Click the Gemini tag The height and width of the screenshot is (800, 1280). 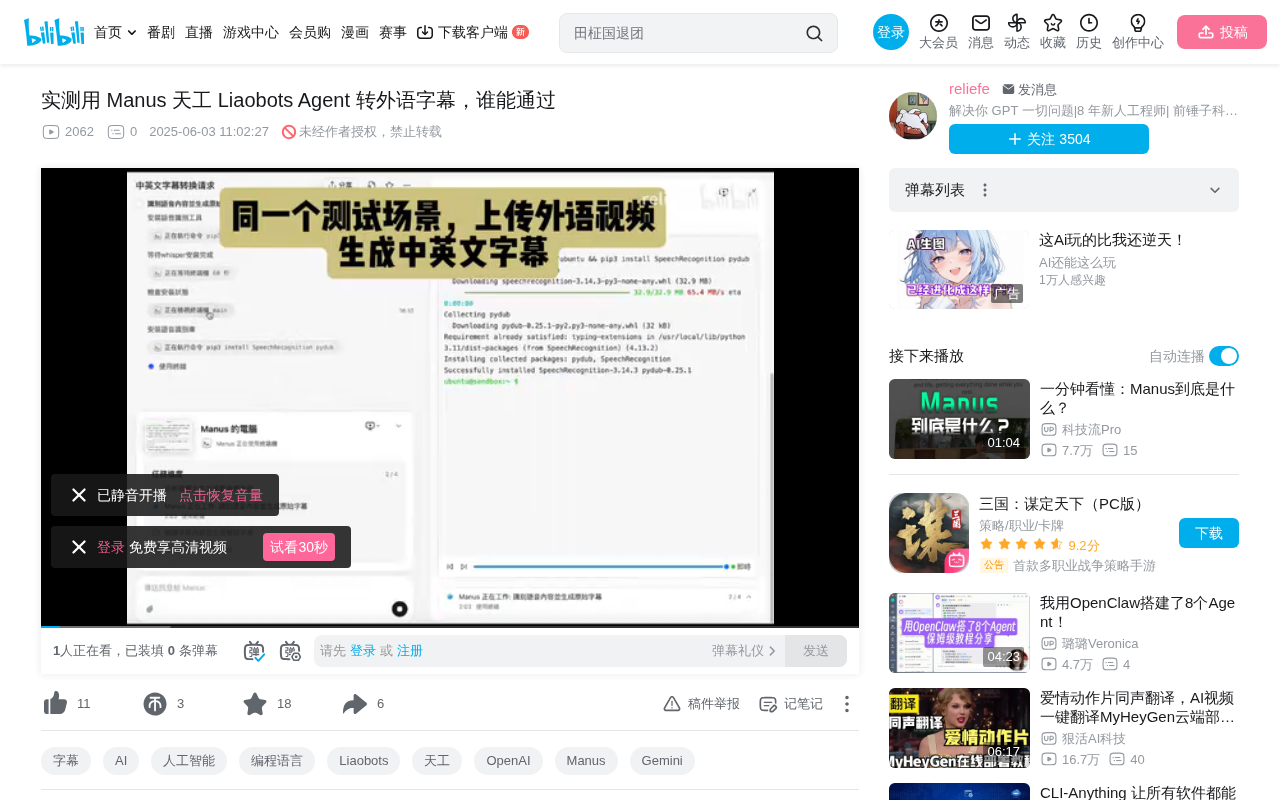tap(662, 761)
